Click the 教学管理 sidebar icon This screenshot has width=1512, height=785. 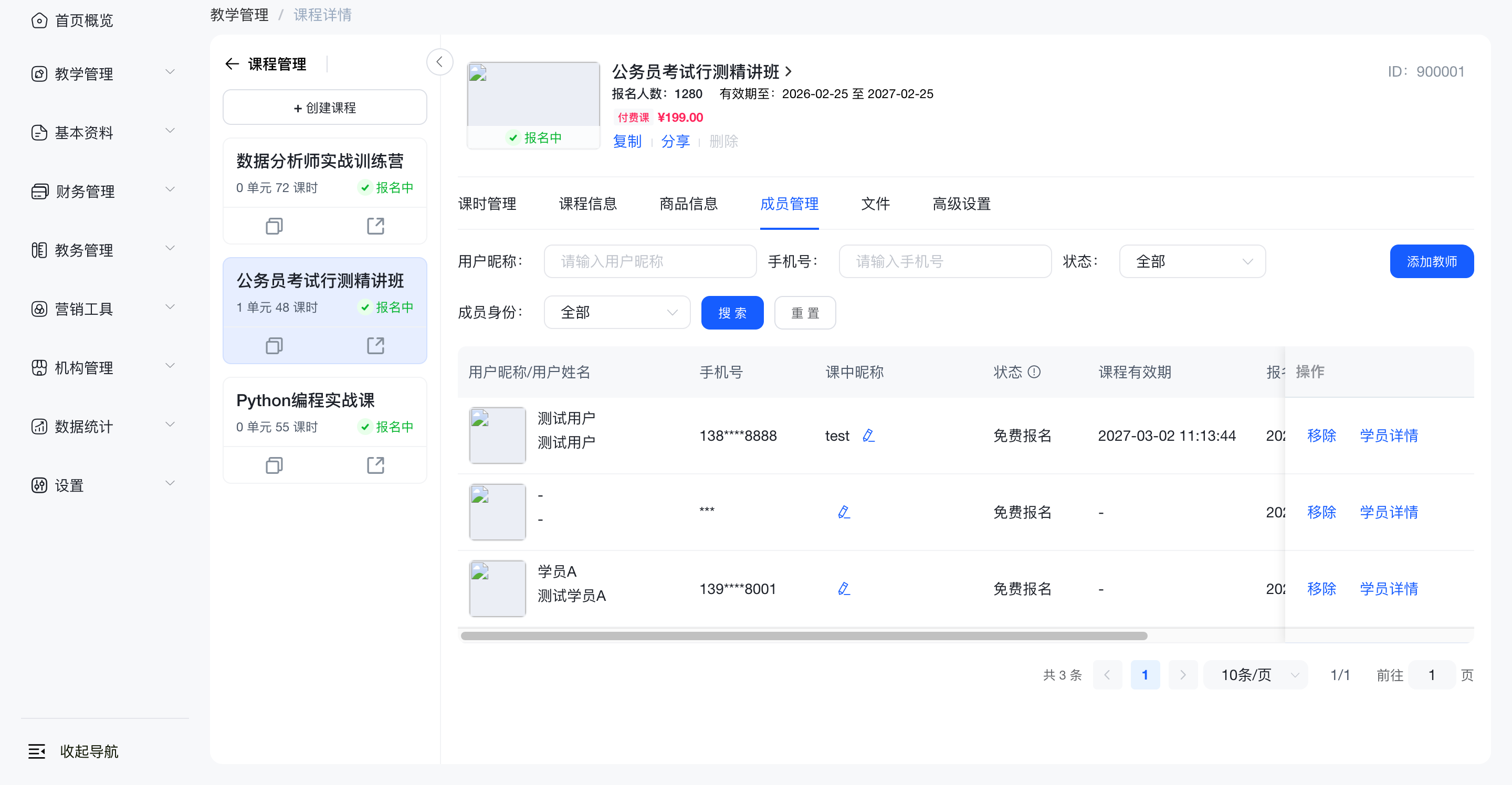point(39,74)
